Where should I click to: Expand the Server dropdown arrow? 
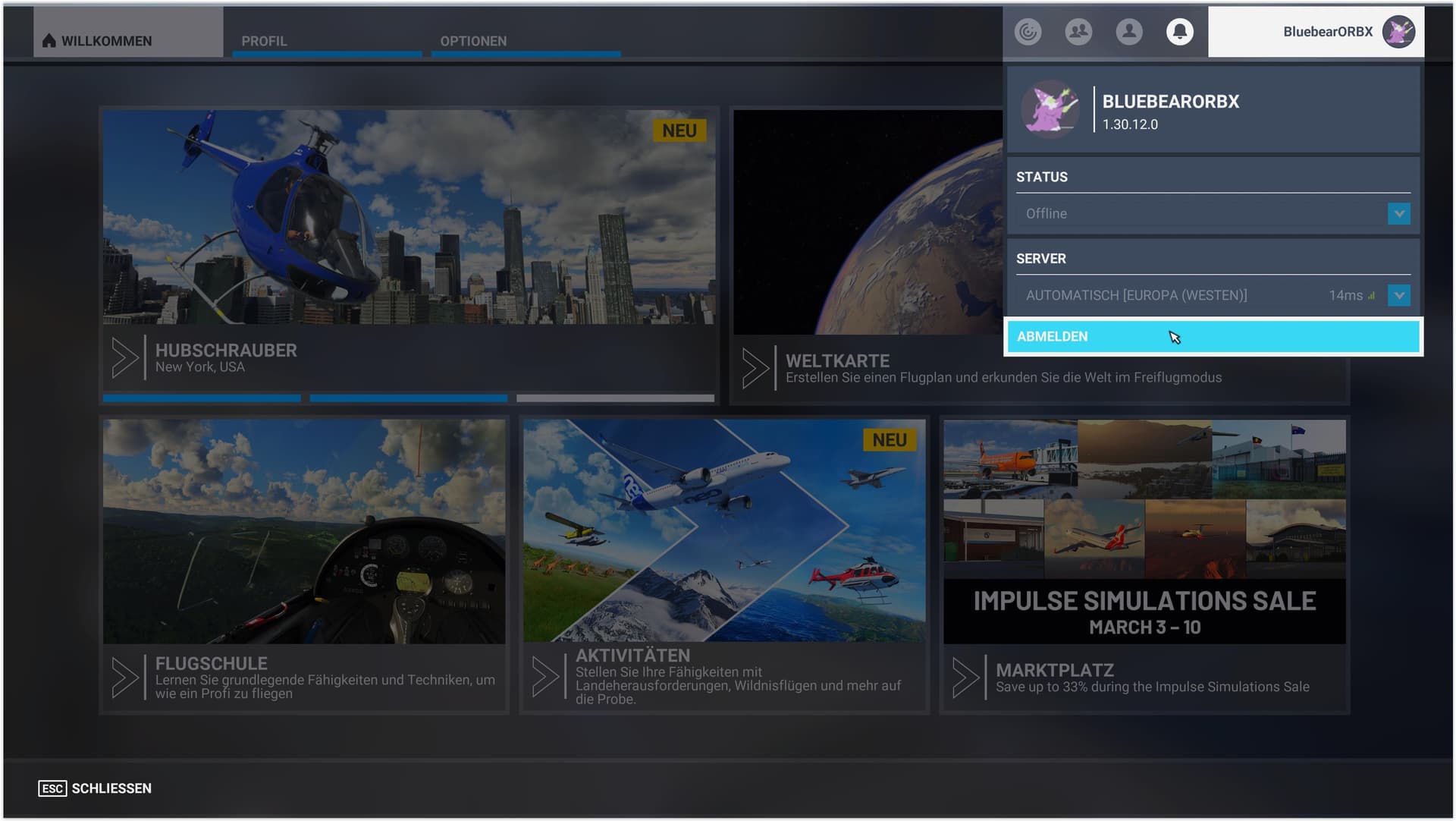(x=1399, y=295)
